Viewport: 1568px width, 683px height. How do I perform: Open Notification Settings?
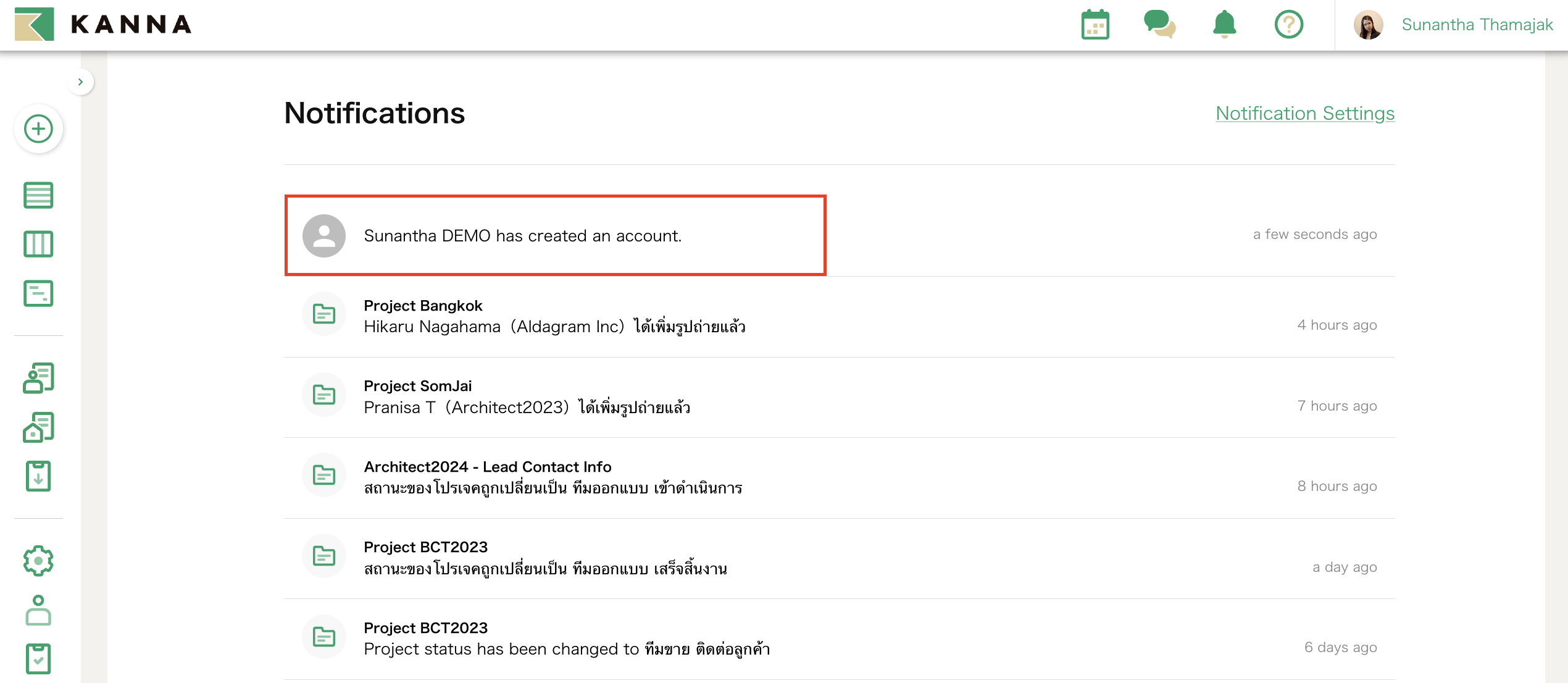tap(1304, 114)
